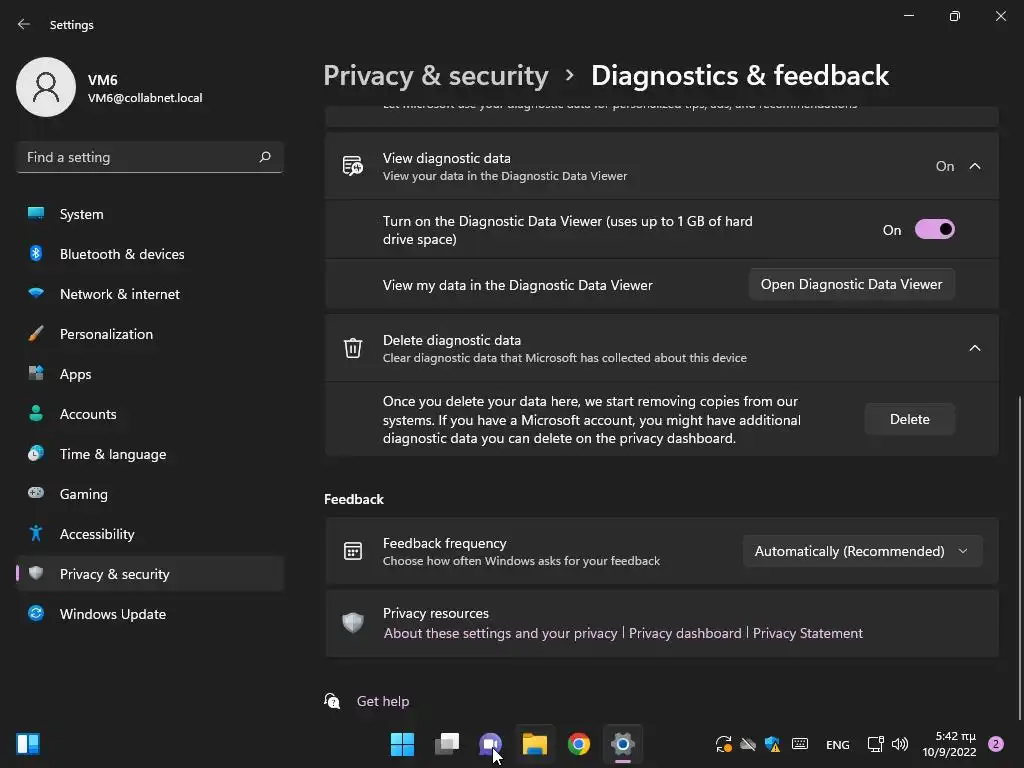Open File Explorer from the taskbar

535,744
